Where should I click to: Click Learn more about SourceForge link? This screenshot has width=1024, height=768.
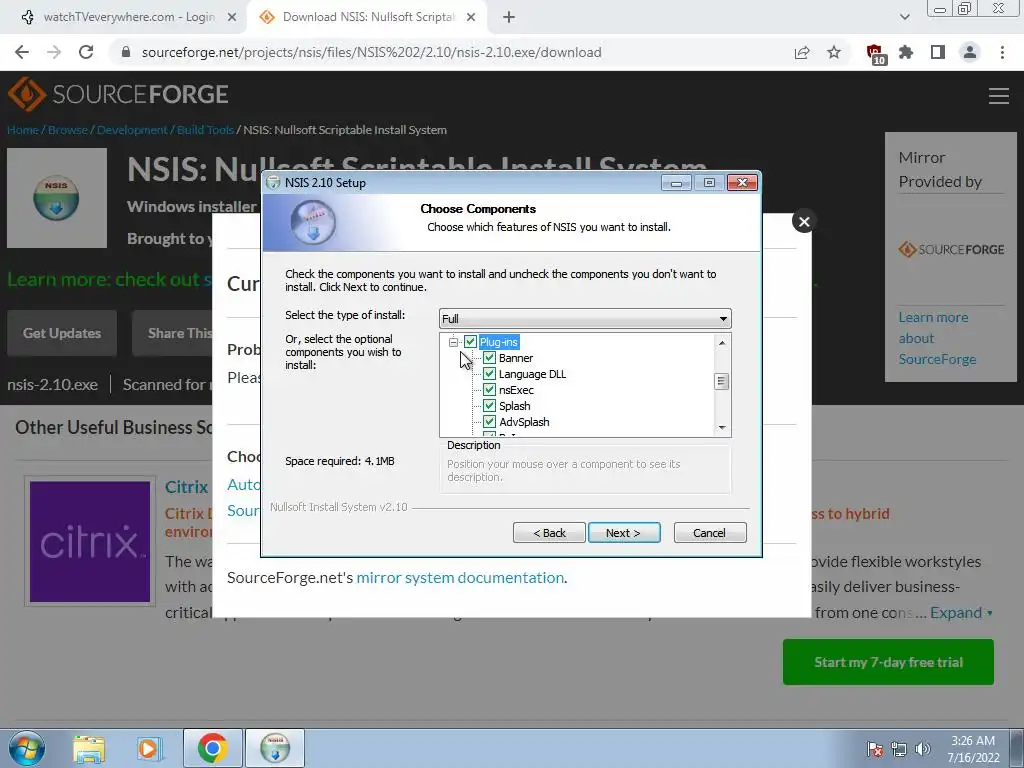point(937,338)
